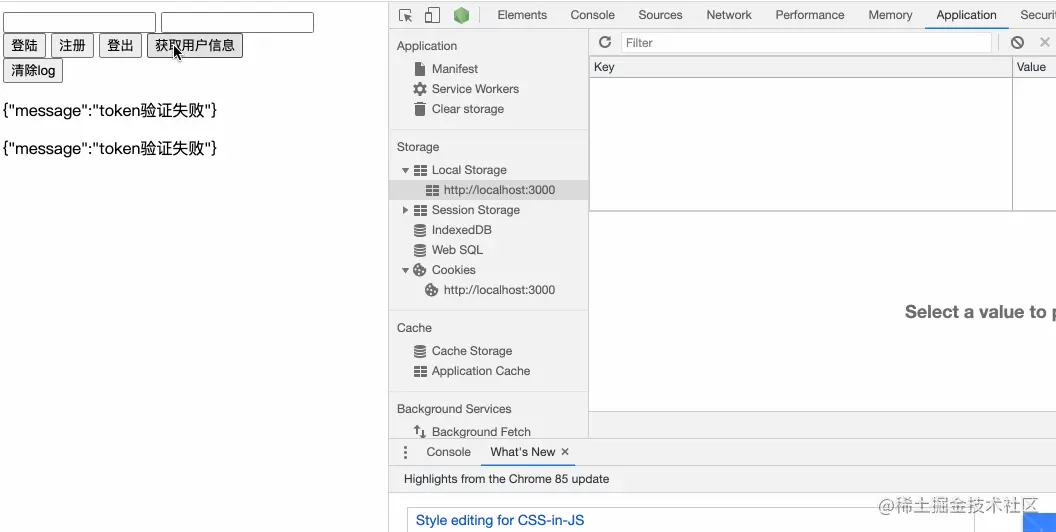Open the Background Fetch entry
The width and height of the screenshot is (1056, 532).
481,432
